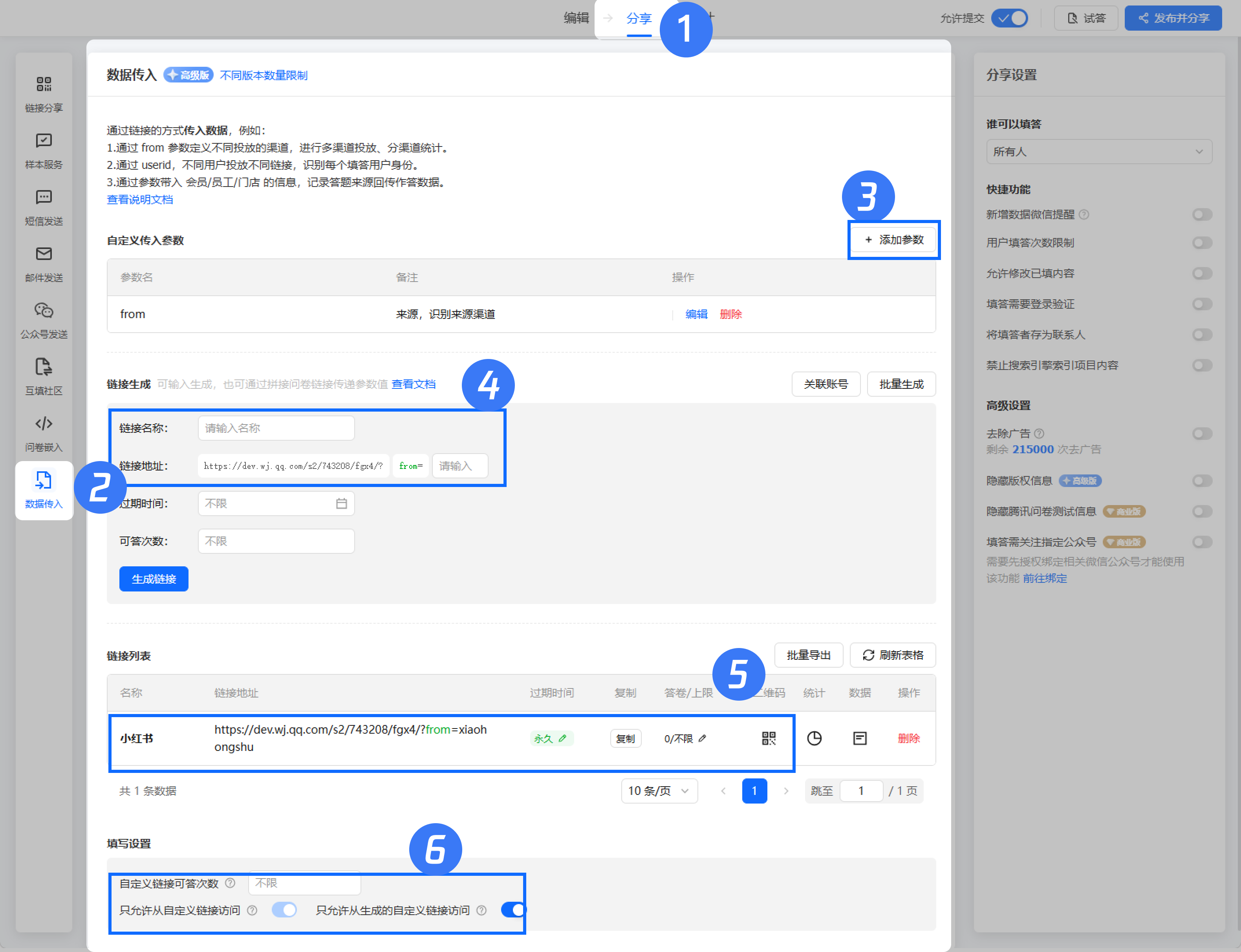Edit answer limit pencil next to 0/不限

pos(703,738)
